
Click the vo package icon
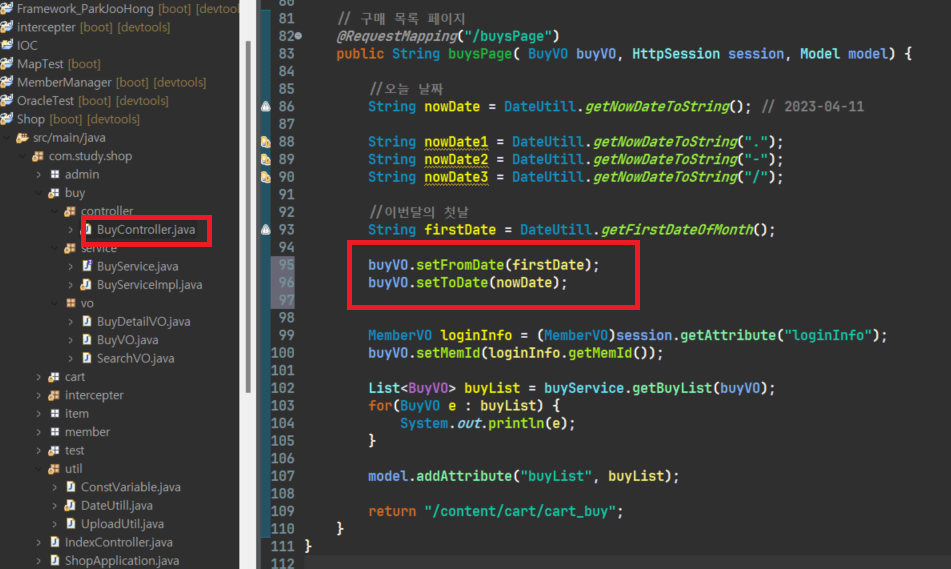[x=71, y=303]
